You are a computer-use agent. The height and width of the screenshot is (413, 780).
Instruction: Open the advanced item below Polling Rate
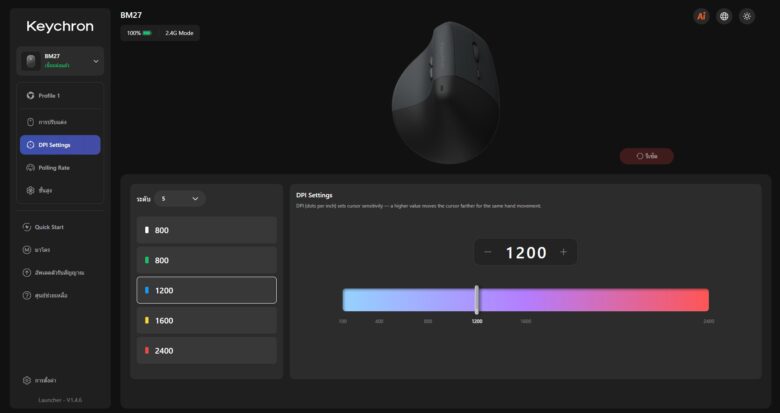(60, 190)
